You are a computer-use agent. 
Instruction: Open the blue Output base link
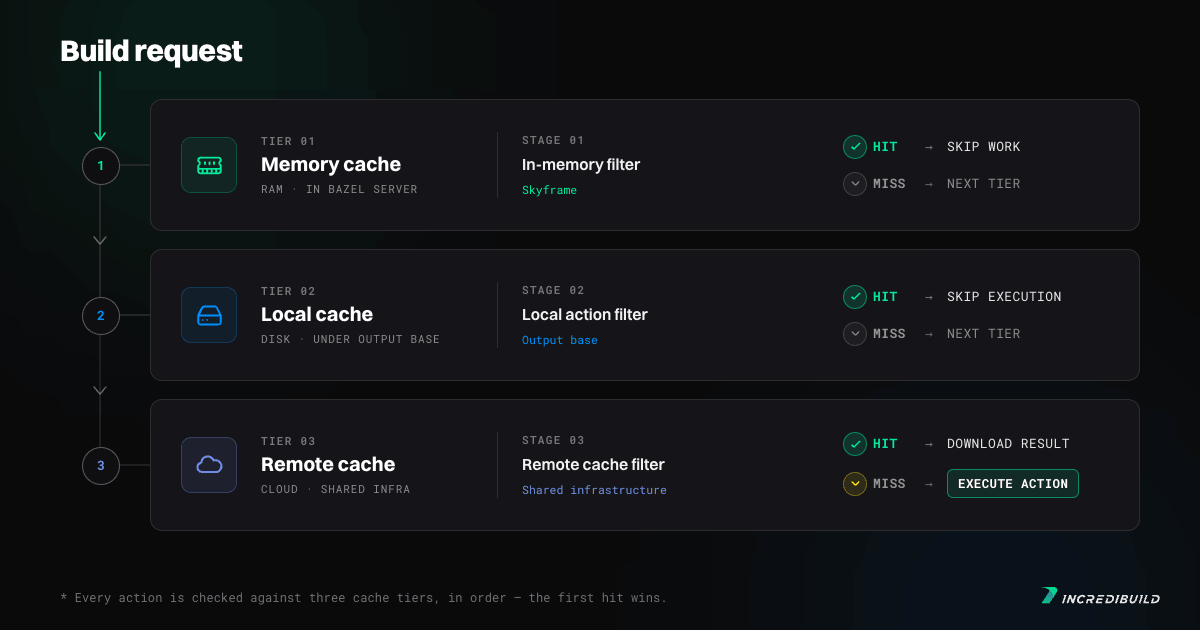(x=560, y=340)
